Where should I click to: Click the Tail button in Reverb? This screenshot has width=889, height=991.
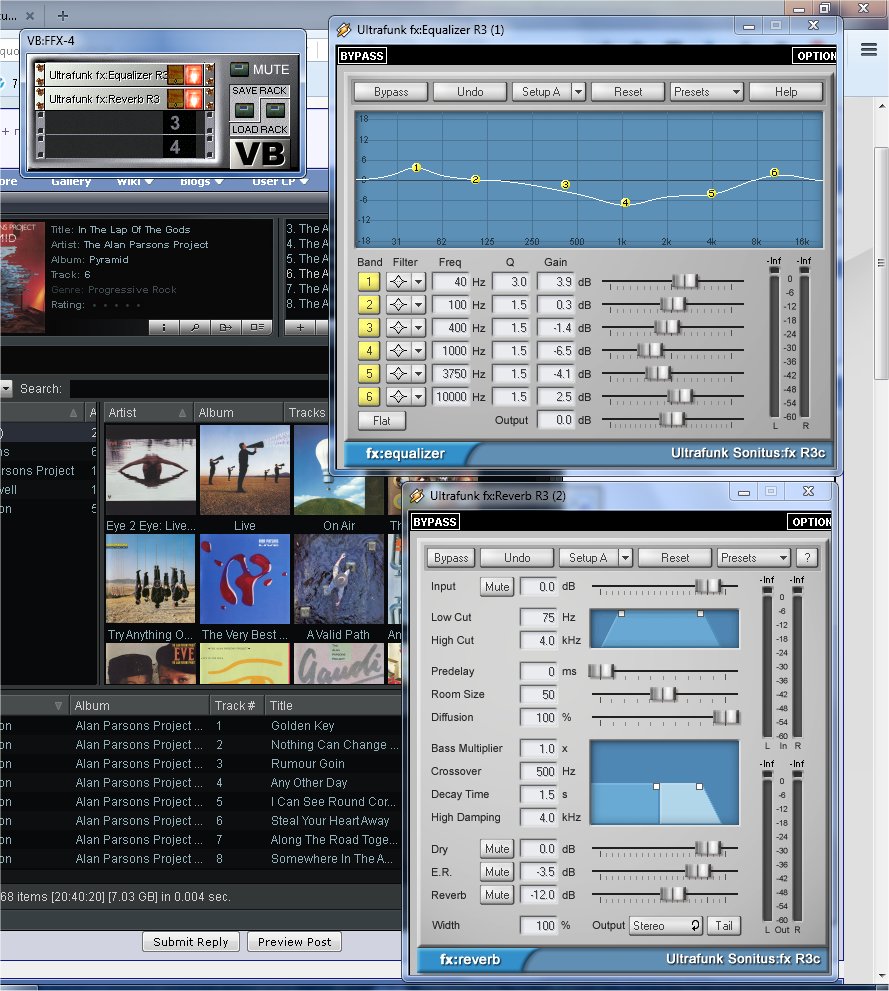tap(723, 925)
